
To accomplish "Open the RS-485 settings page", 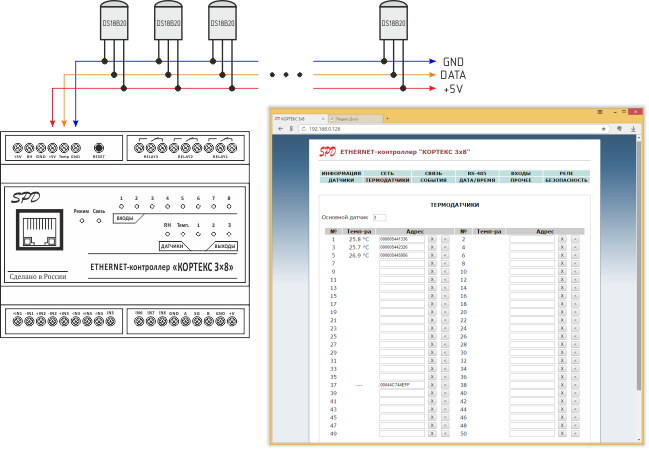I will pyautogui.click(x=477, y=173).
